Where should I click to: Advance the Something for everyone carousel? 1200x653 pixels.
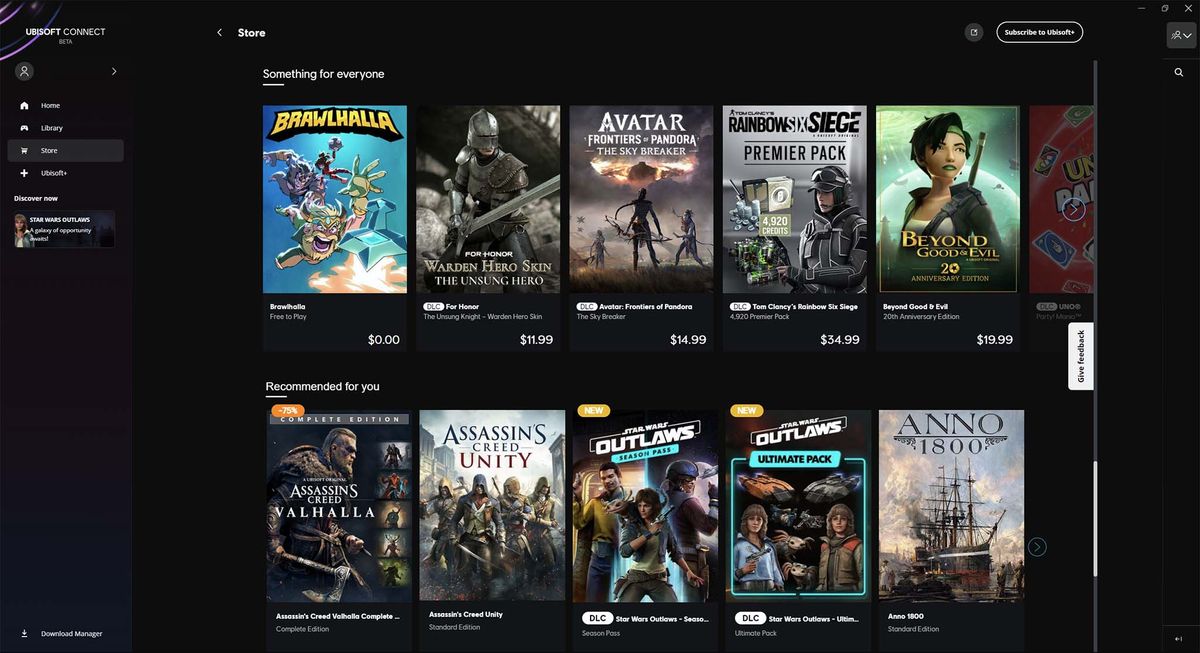pyautogui.click(x=1073, y=208)
